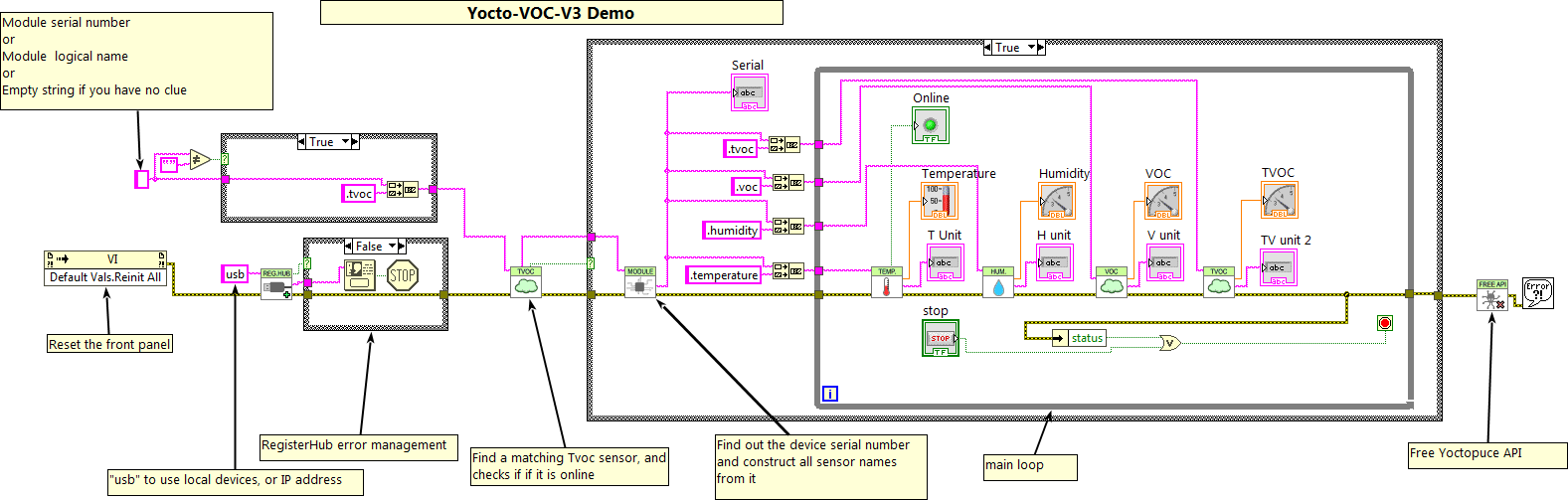Click the 'Default Vals.Reinit All' invoke node method
The height and width of the screenshot is (500, 1568).
pos(105,277)
